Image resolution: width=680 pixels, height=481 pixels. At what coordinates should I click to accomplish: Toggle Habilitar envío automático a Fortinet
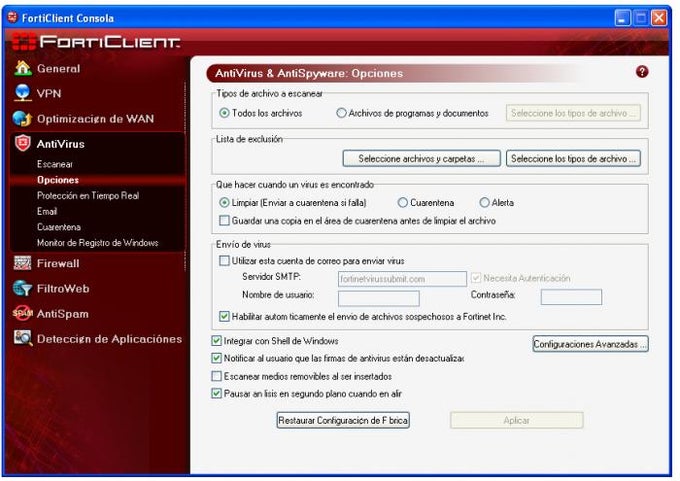point(224,316)
